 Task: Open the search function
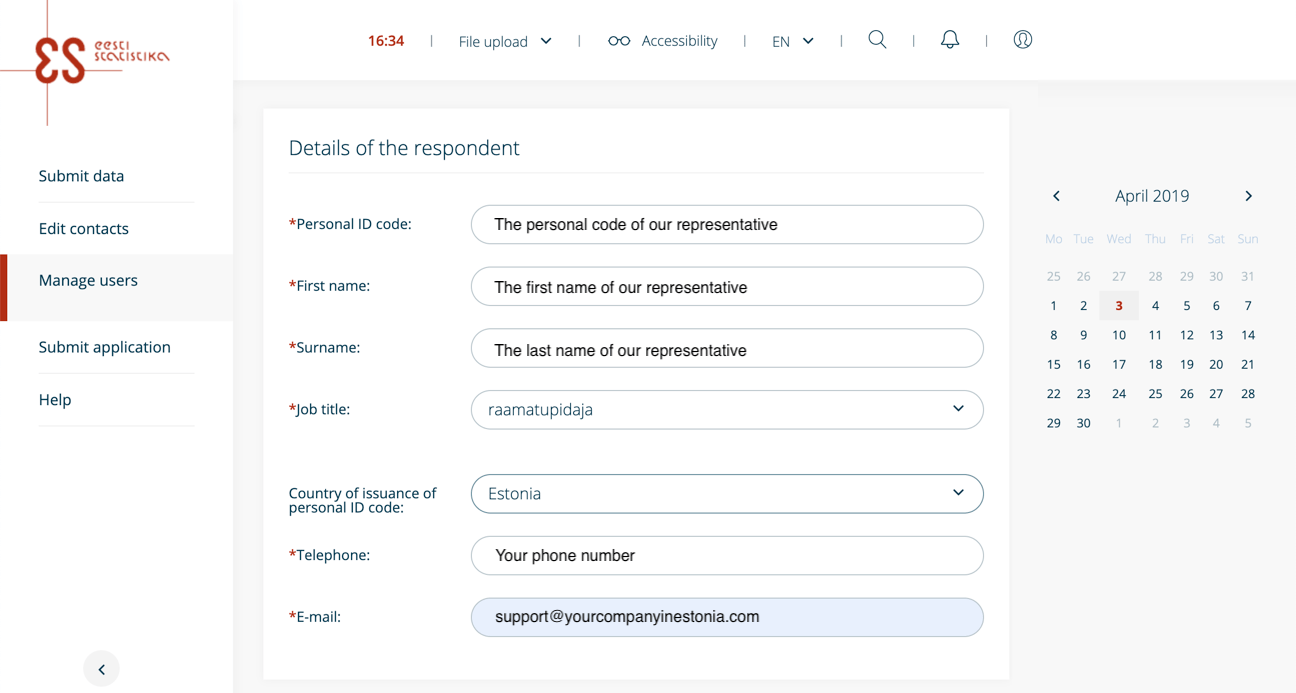pos(877,39)
